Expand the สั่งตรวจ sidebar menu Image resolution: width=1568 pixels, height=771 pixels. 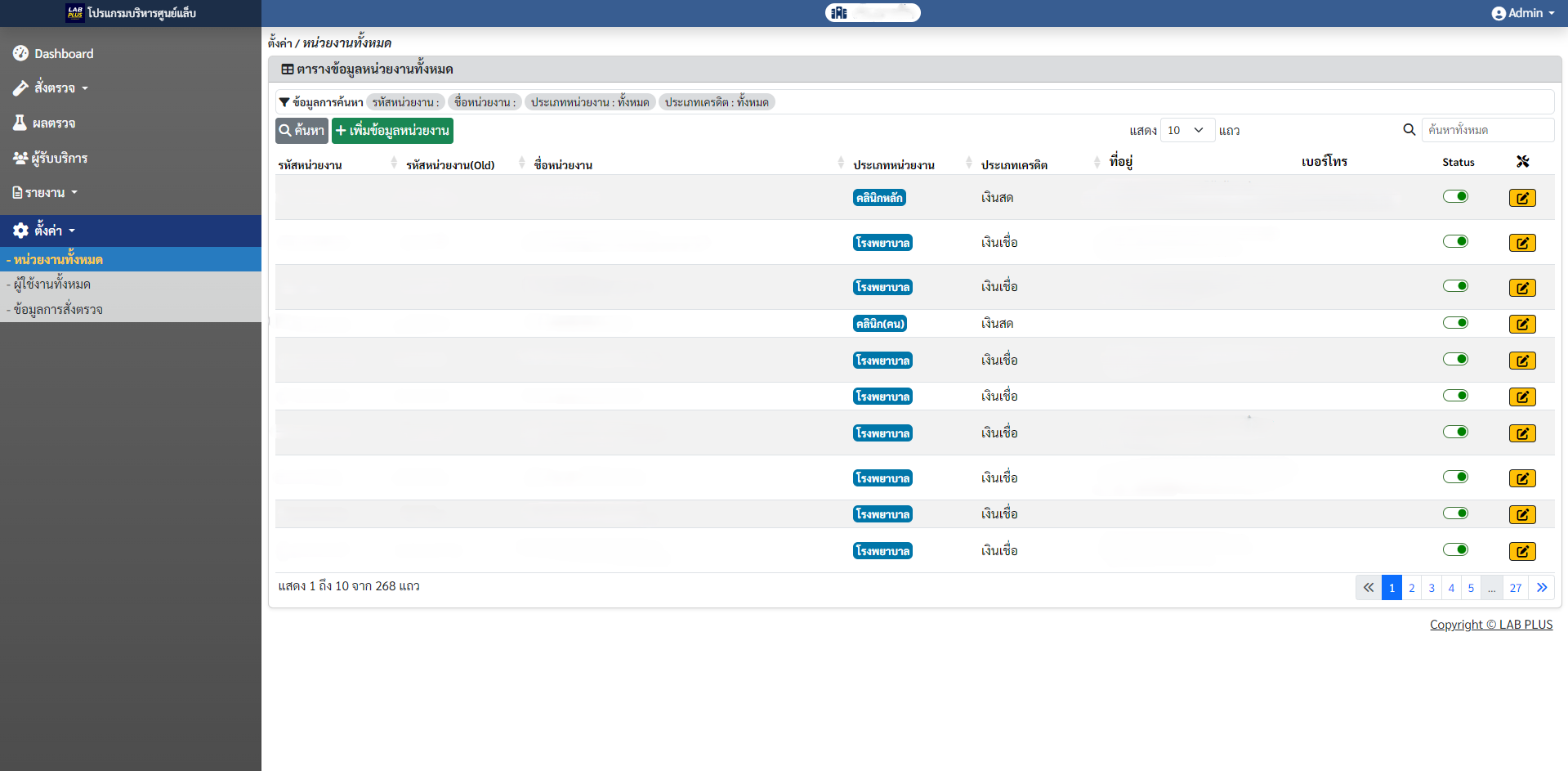55,88
